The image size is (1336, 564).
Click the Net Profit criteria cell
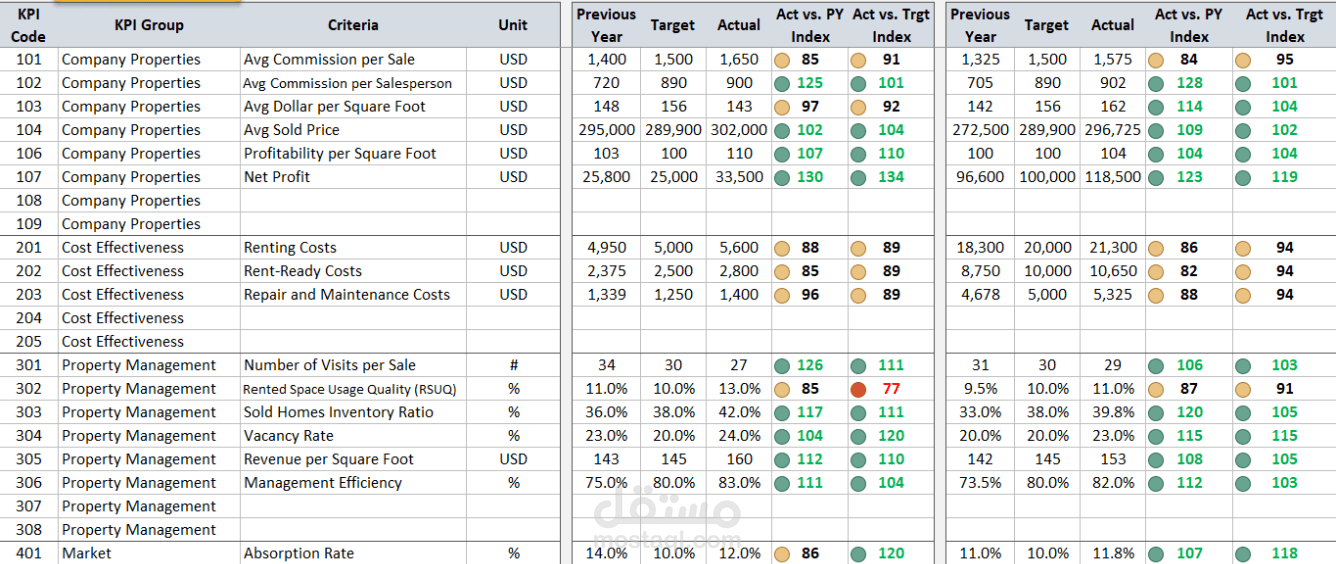pos(353,177)
